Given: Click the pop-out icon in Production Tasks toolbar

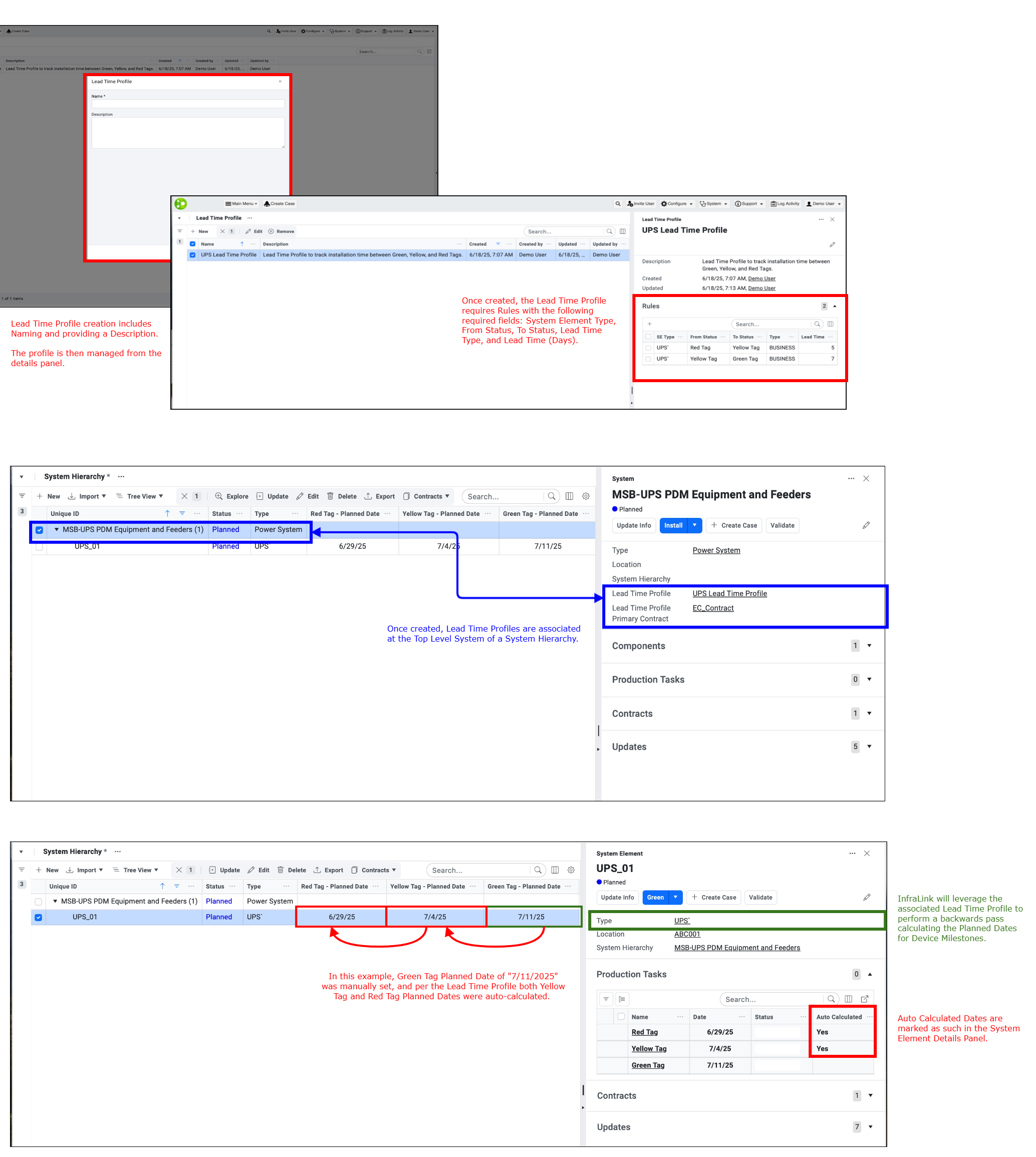Looking at the screenshot, I should [864, 999].
